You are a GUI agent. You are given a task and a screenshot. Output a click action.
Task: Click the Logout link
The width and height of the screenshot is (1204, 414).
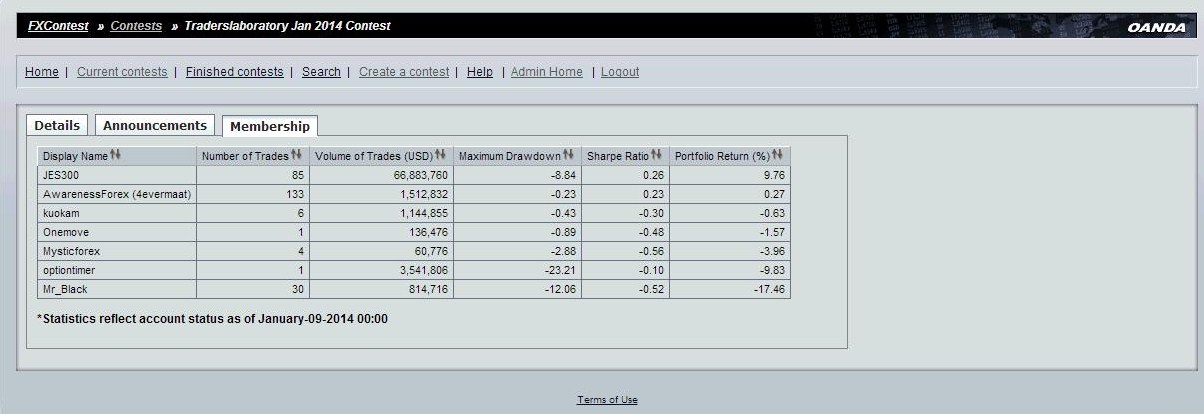pos(620,72)
